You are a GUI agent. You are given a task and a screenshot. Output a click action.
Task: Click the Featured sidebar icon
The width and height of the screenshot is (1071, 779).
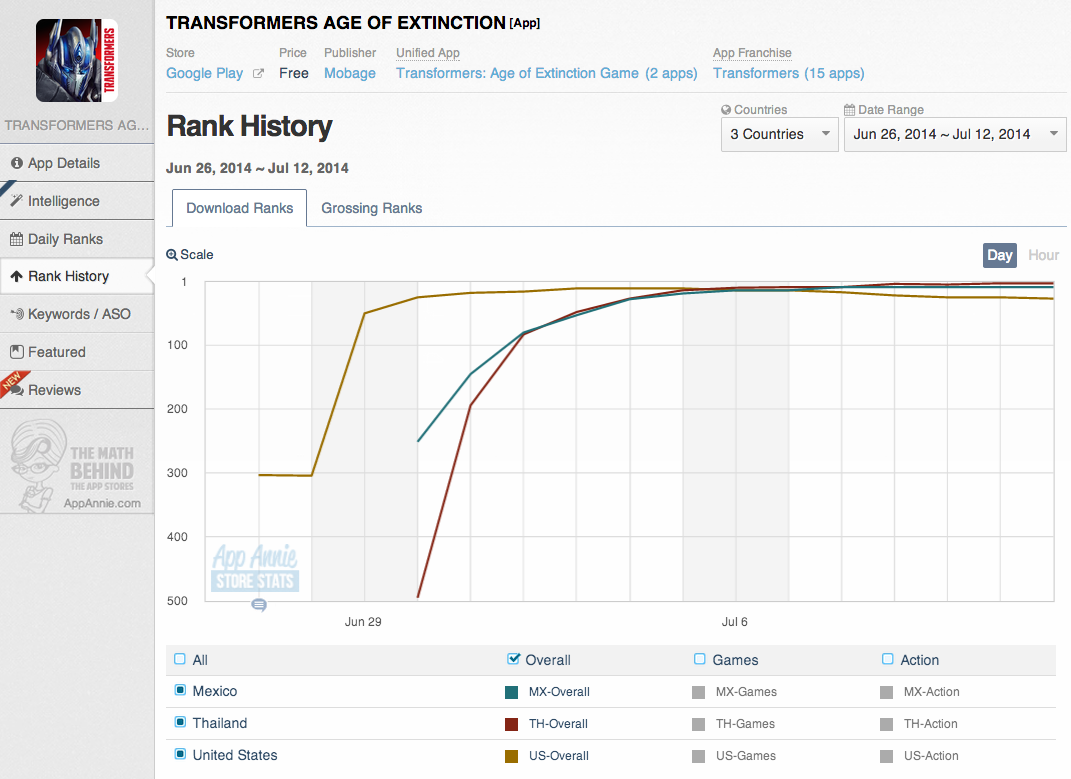(16, 352)
